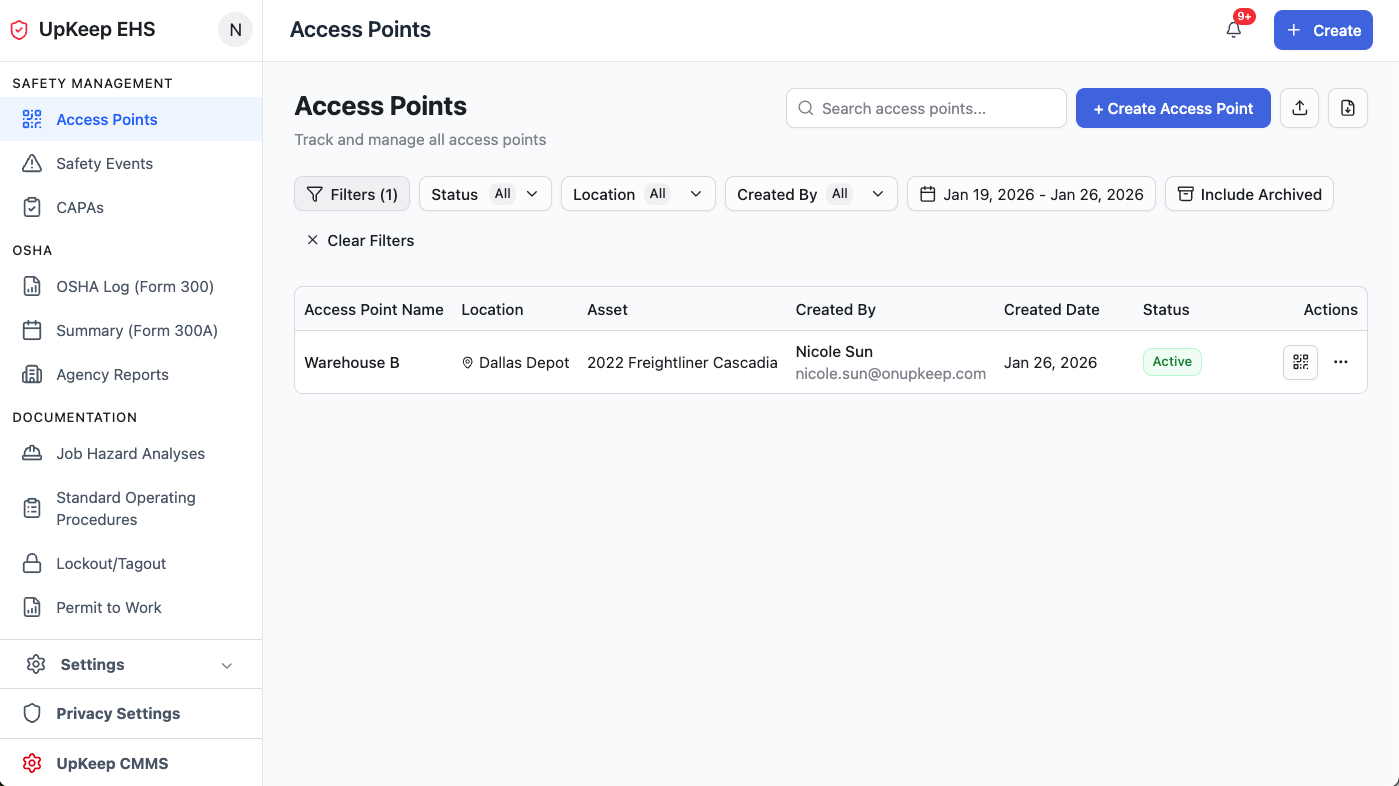Open the date range picker
This screenshot has width=1399, height=786.
tap(1031, 194)
